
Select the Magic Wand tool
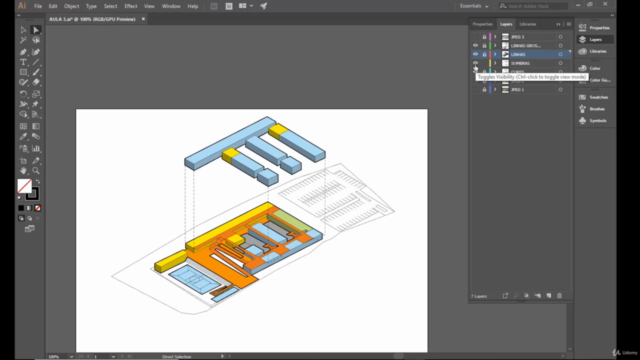click(x=23, y=40)
